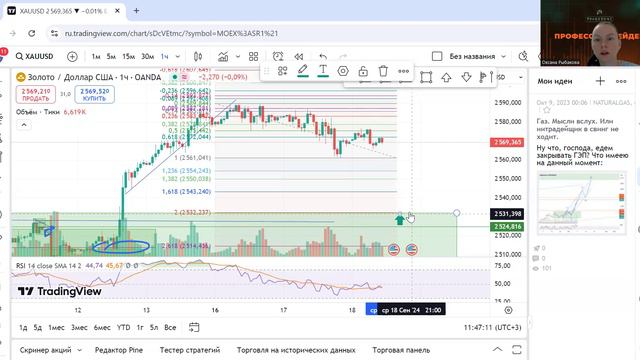This screenshot has height=360, width=640.
Task: Select the 5д date range
Action: click(x=38, y=327)
